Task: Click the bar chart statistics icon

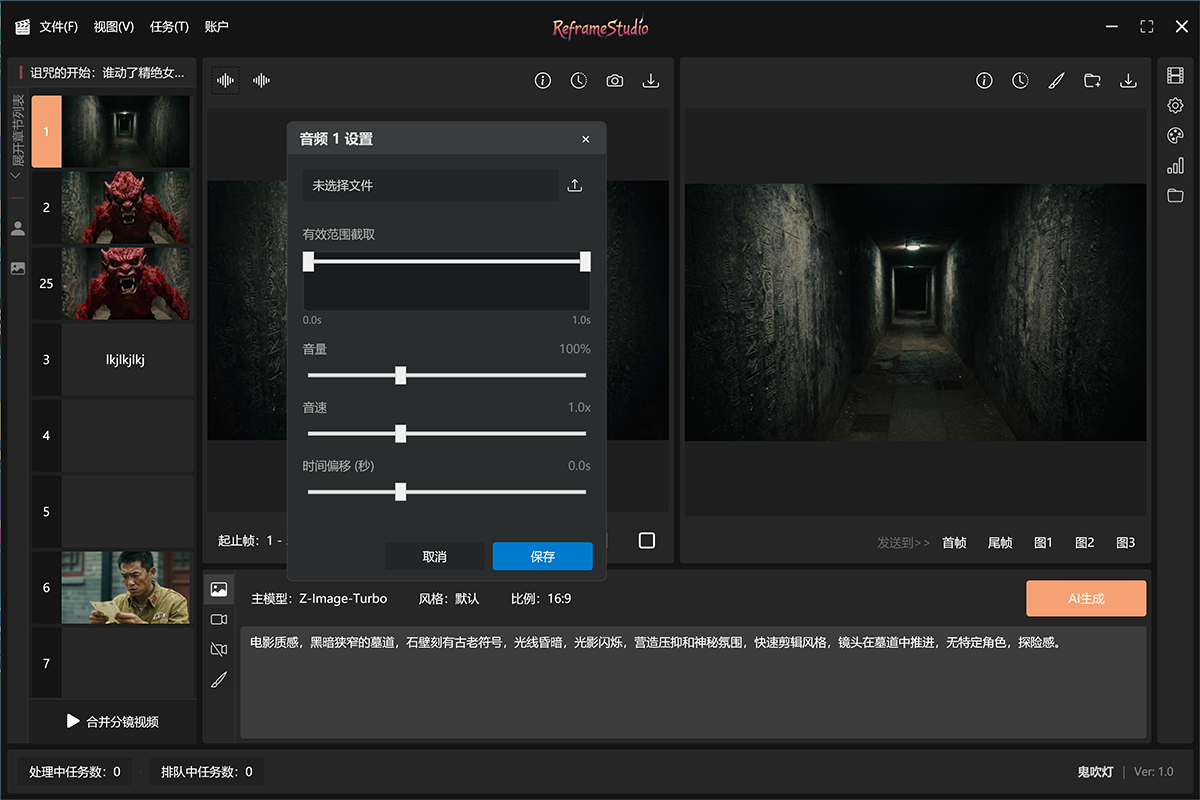Action: tap(1175, 166)
